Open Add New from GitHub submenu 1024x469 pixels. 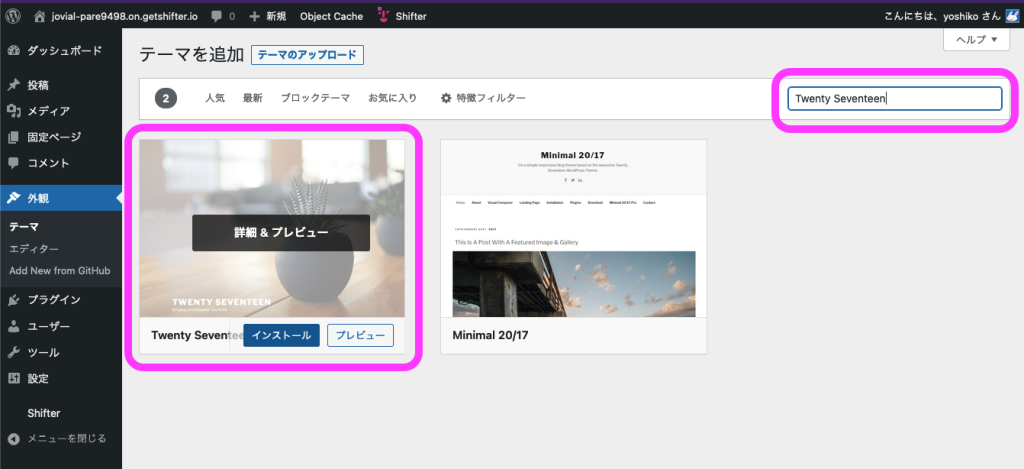(x=60, y=270)
